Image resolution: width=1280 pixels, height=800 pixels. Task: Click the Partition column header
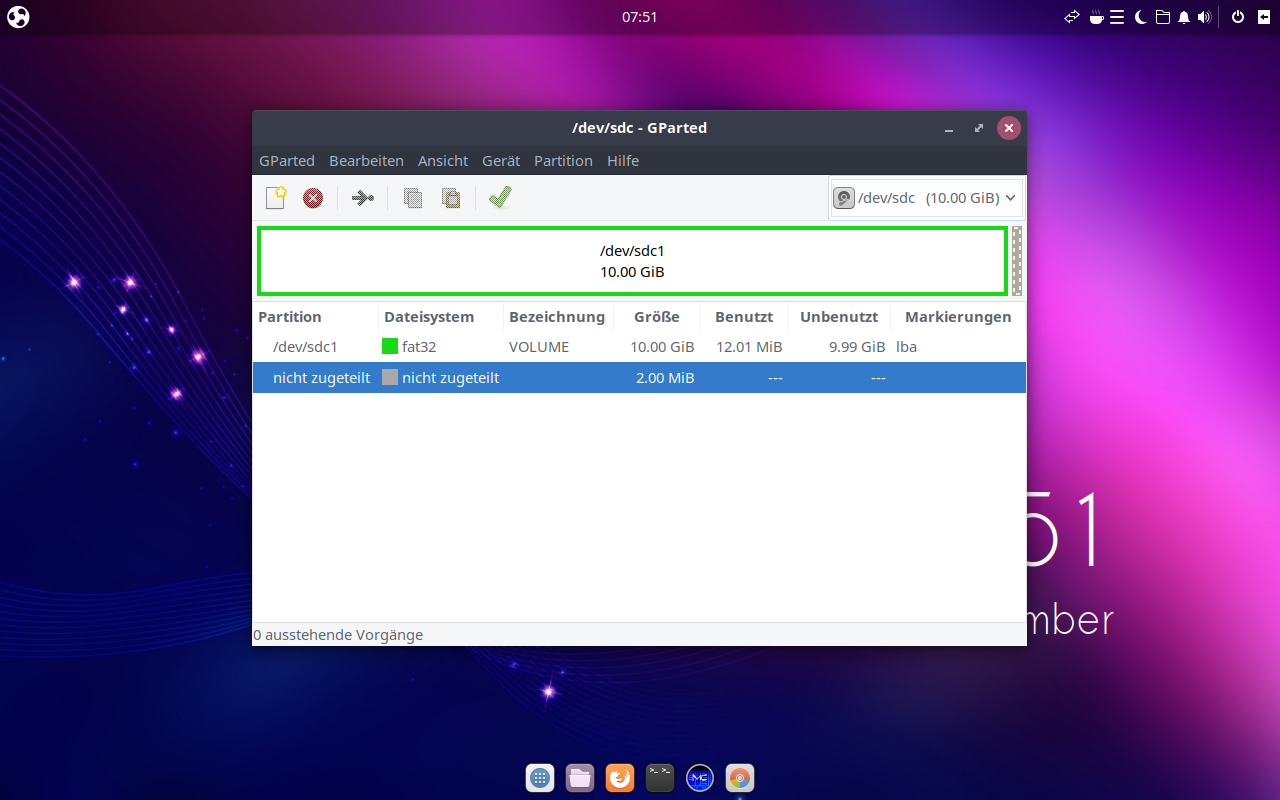[x=315, y=317]
